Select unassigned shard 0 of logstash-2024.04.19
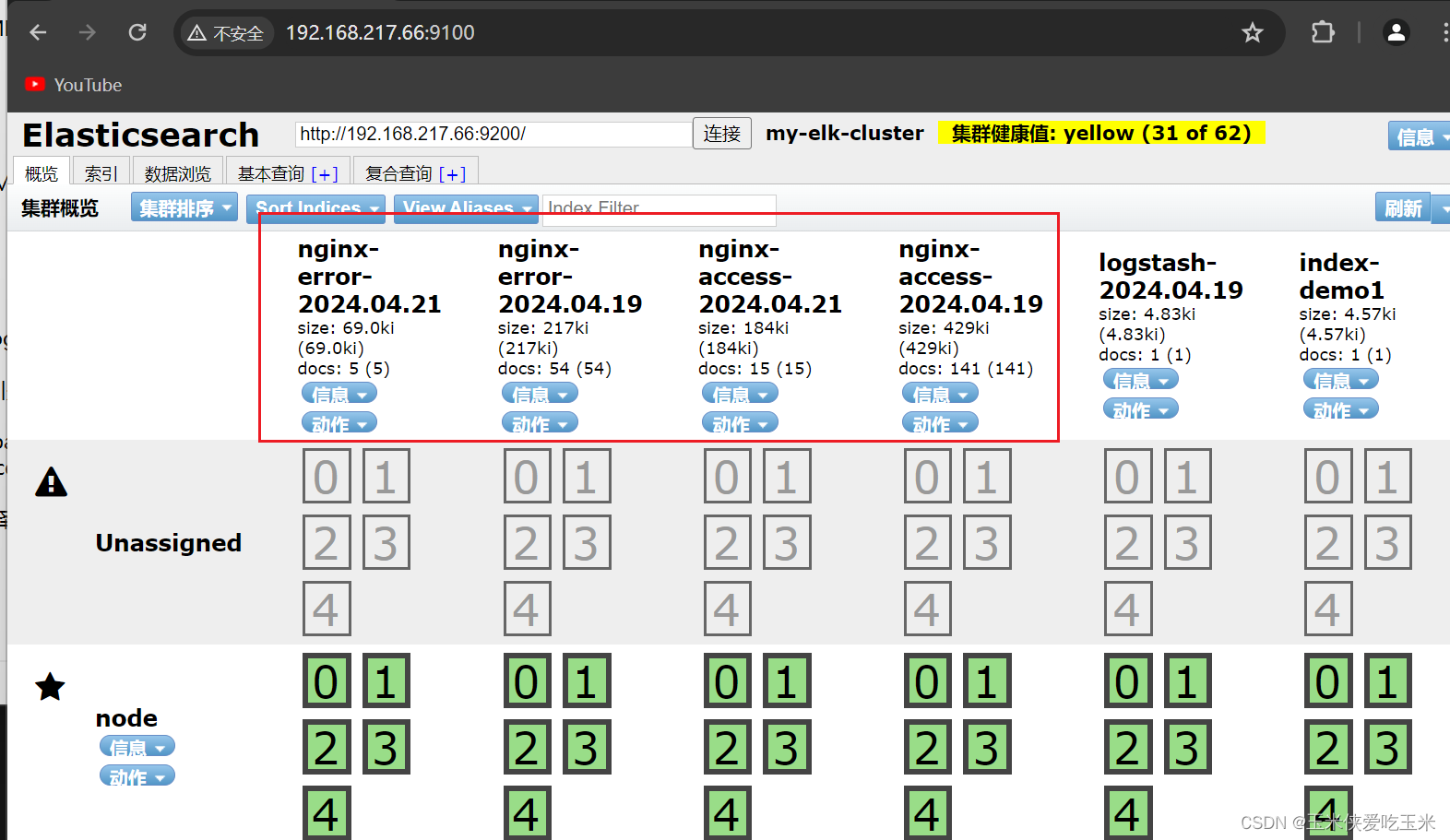The height and width of the screenshot is (840, 1450). tap(1128, 476)
